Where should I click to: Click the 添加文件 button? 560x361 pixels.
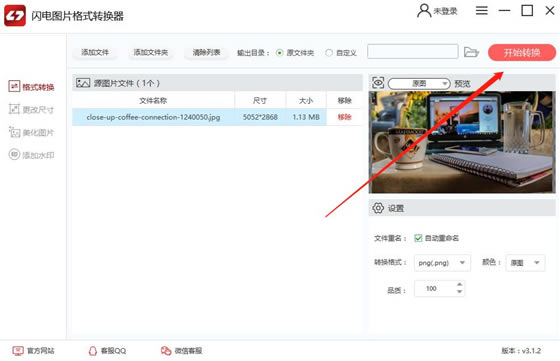pyautogui.click(x=95, y=52)
